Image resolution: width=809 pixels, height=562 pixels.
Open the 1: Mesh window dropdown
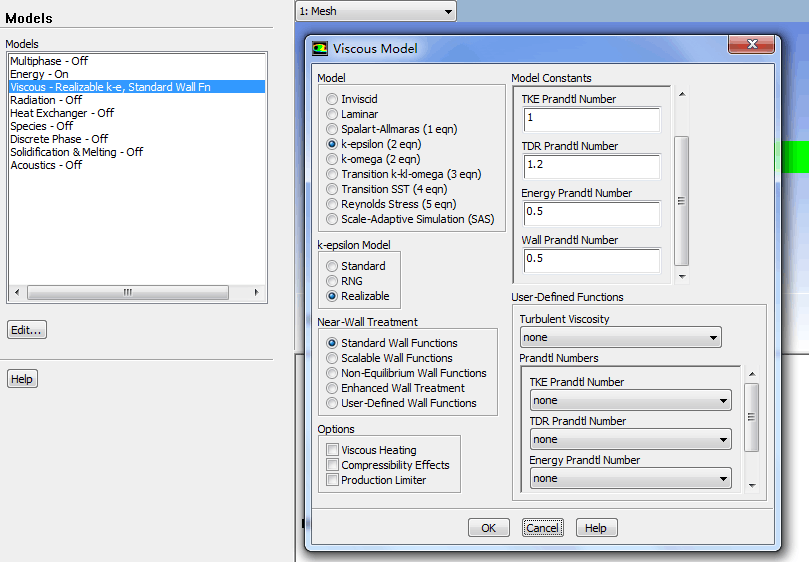375,11
